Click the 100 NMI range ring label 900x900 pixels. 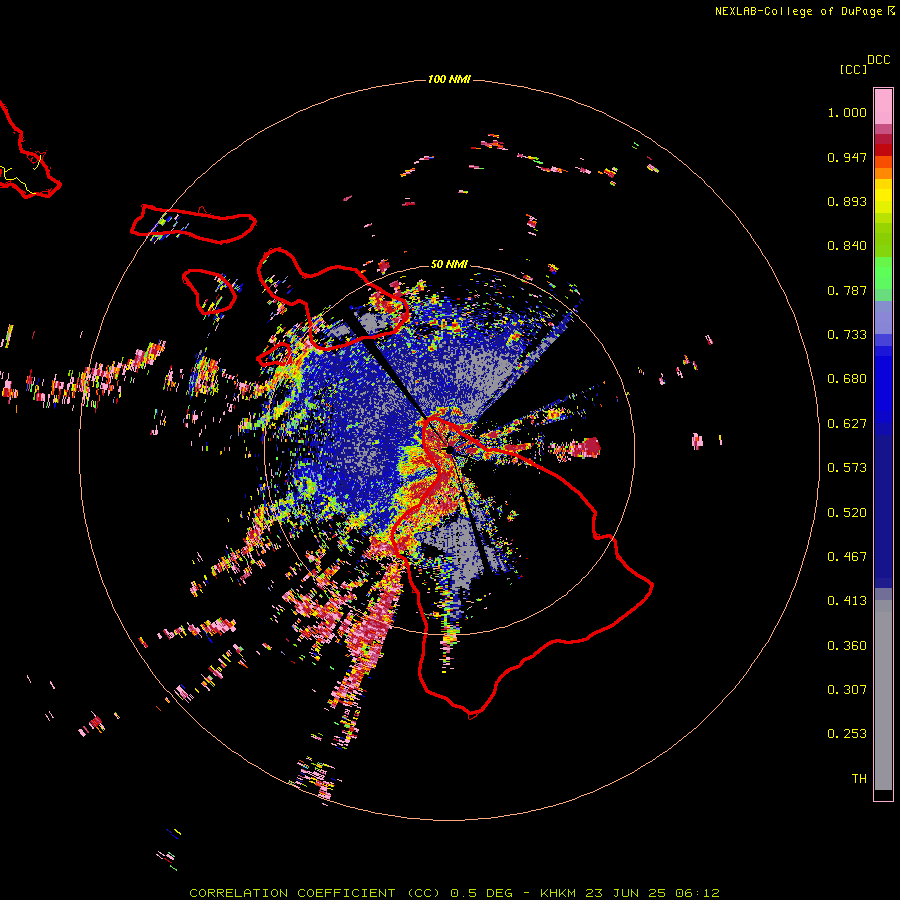point(449,79)
